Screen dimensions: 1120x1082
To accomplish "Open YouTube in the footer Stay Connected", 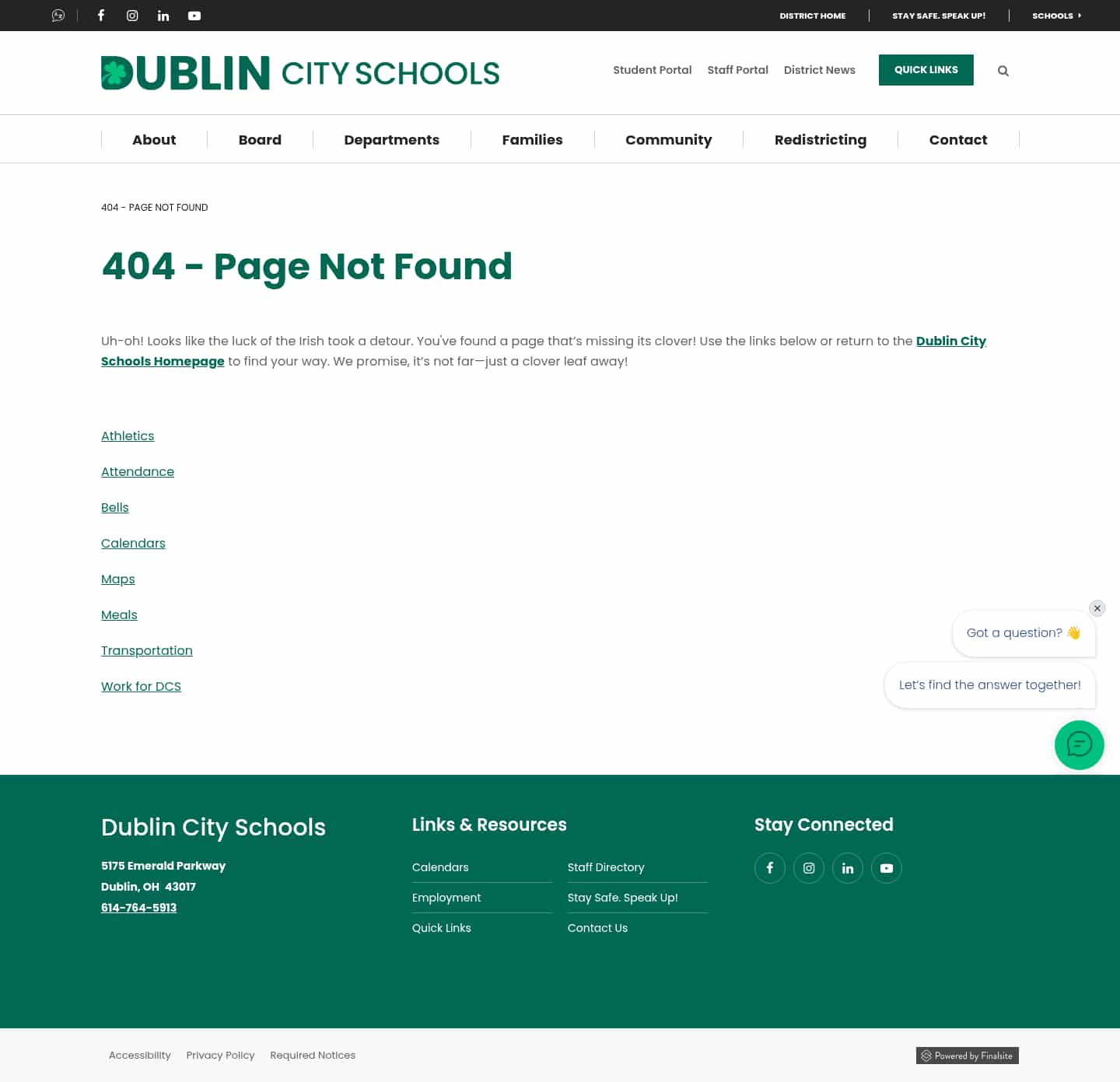I will (x=886, y=867).
